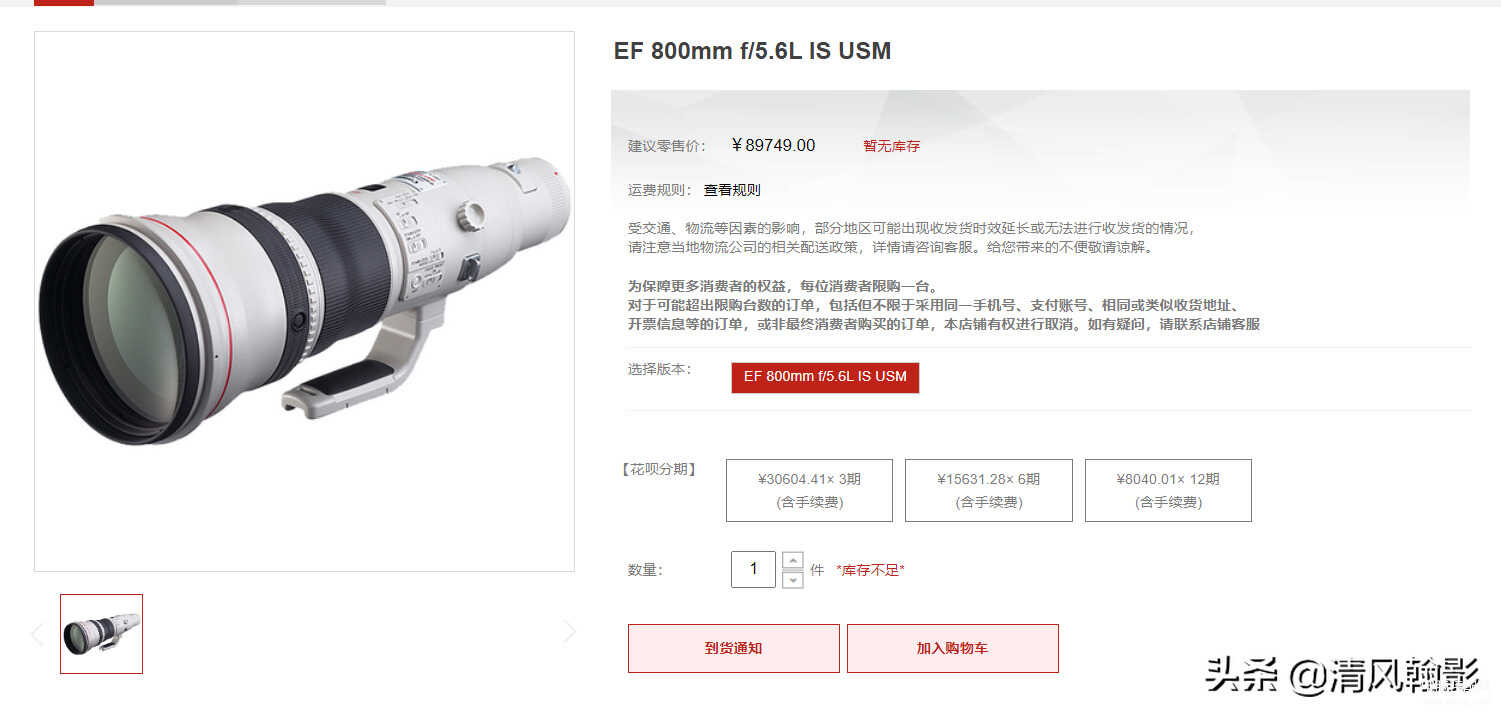This screenshot has width=1501, height=715.
Task: Decrease quantity with the down arrow
Action: [792, 580]
